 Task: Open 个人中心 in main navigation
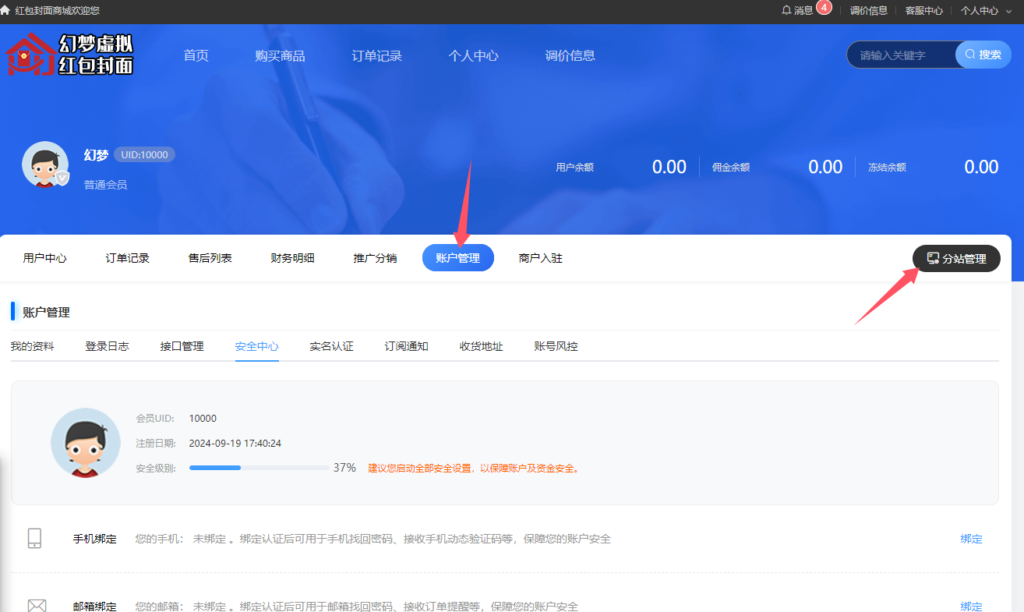point(473,56)
